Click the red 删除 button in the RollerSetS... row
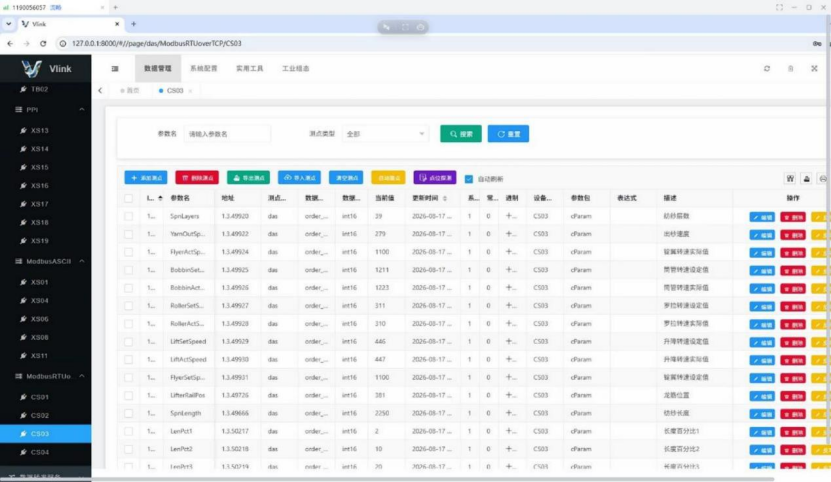 [x=793, y=306]
